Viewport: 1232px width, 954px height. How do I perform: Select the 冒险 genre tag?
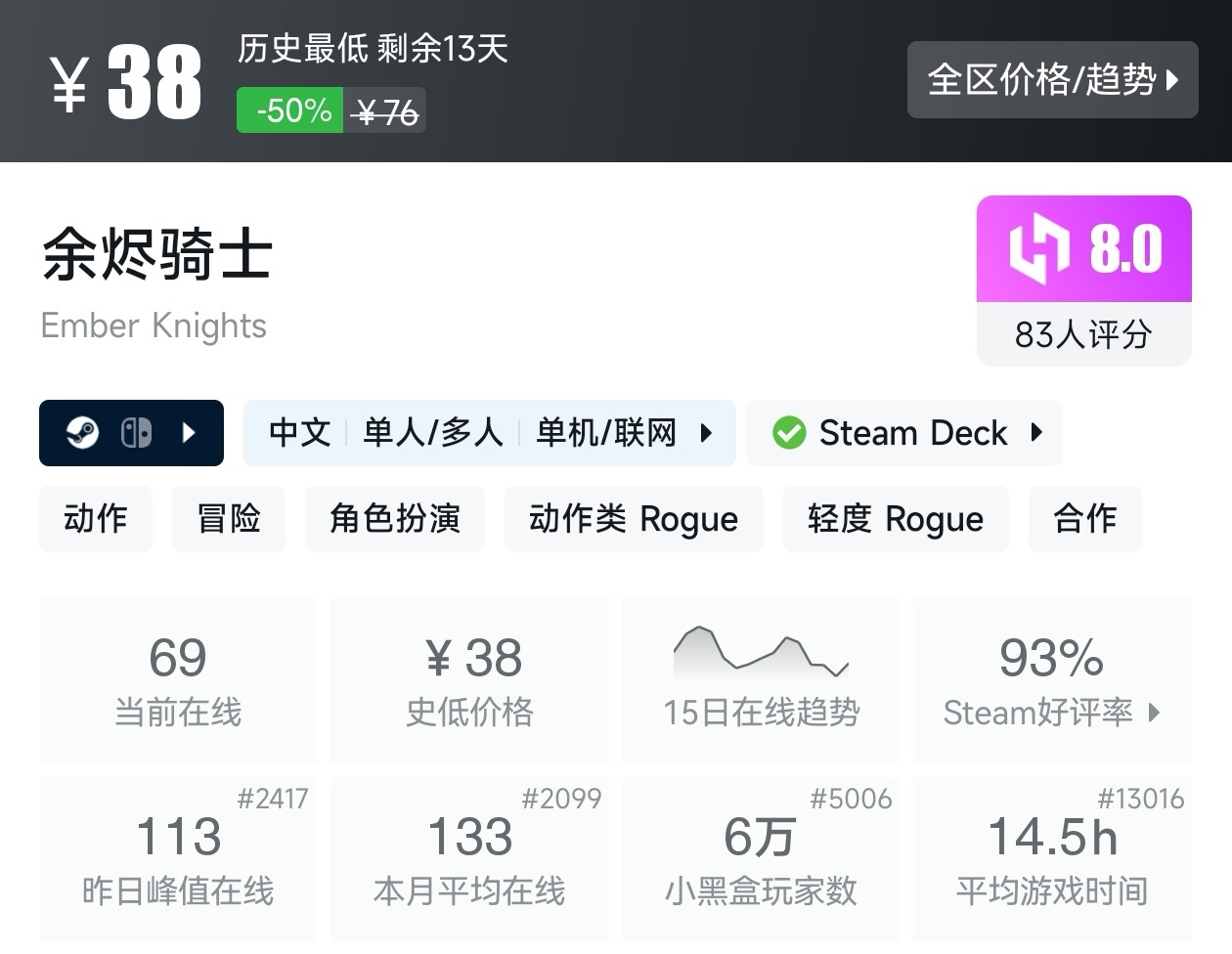(x=229, y=518)
